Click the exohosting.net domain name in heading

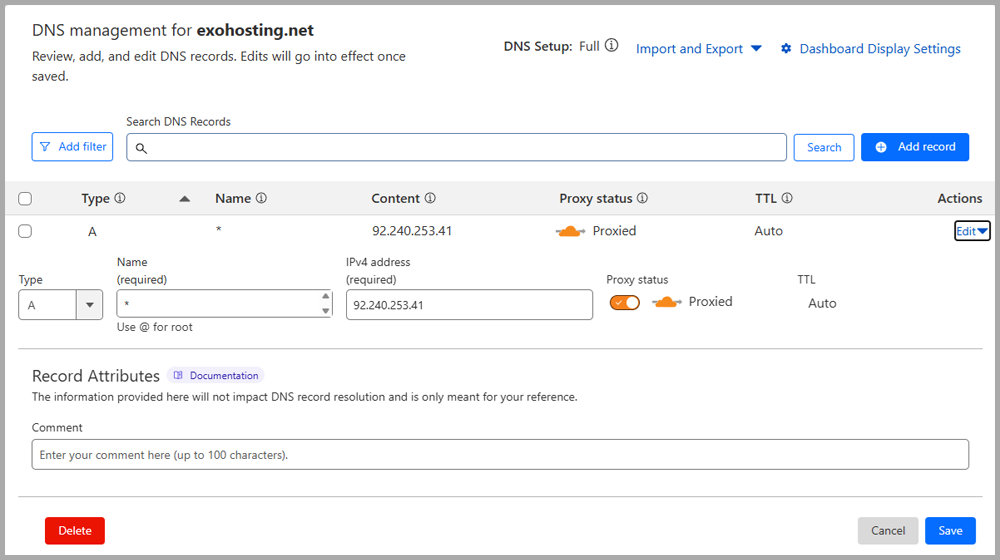click(255, 30)
